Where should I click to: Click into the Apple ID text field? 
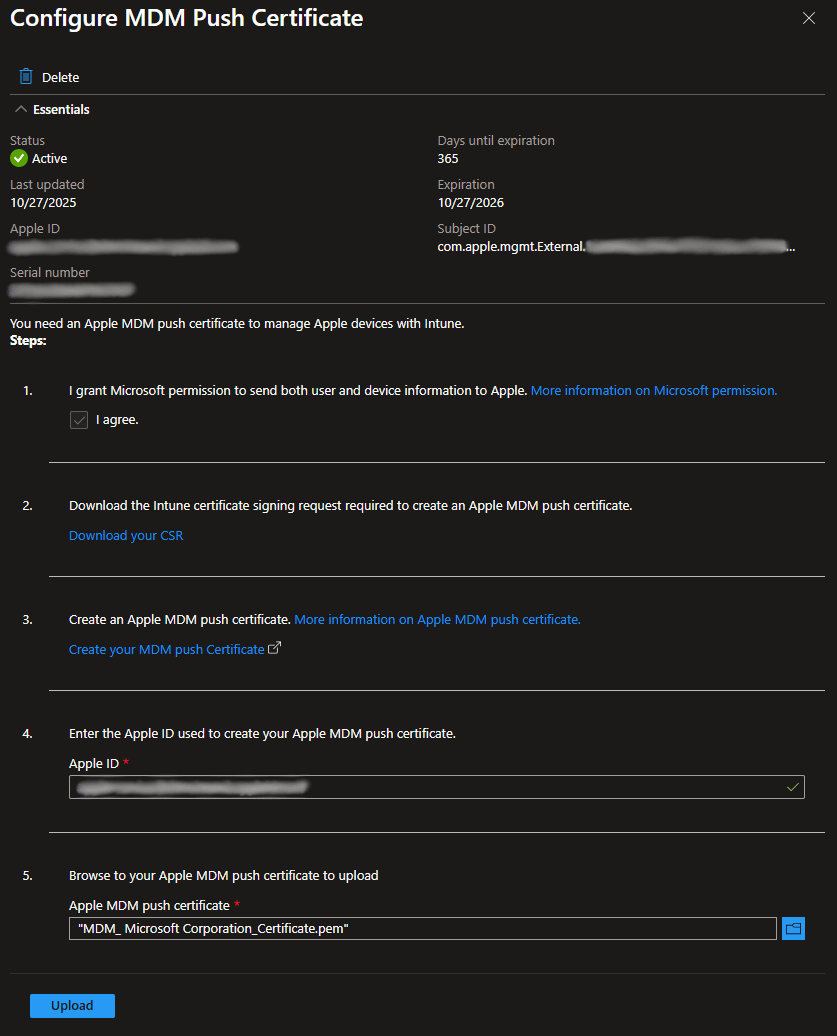point(420,787)
